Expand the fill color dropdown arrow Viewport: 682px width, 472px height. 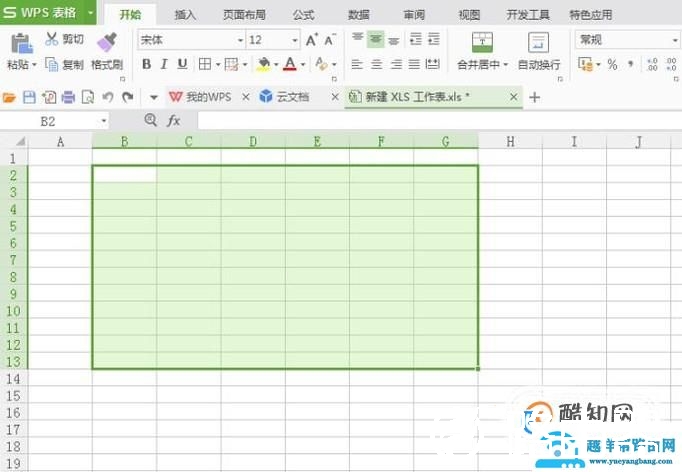click(276, 64)
